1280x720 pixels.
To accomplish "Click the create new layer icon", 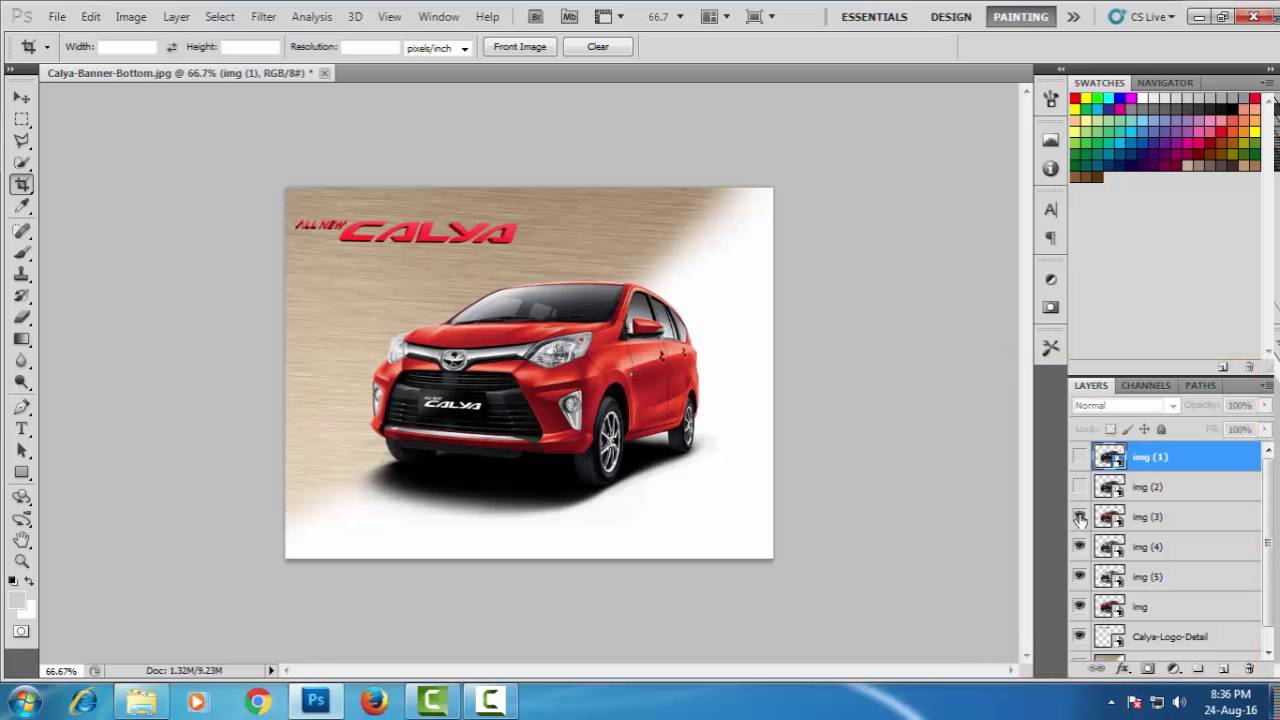I will 1223,668.
